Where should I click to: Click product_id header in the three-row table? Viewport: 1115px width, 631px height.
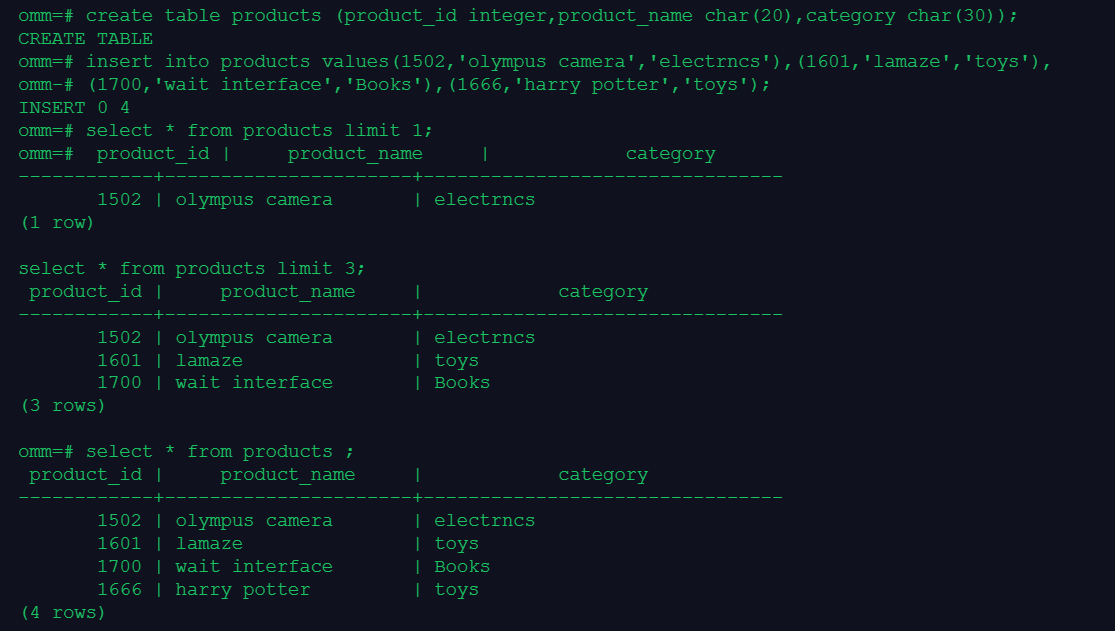[x=85, y=292]
